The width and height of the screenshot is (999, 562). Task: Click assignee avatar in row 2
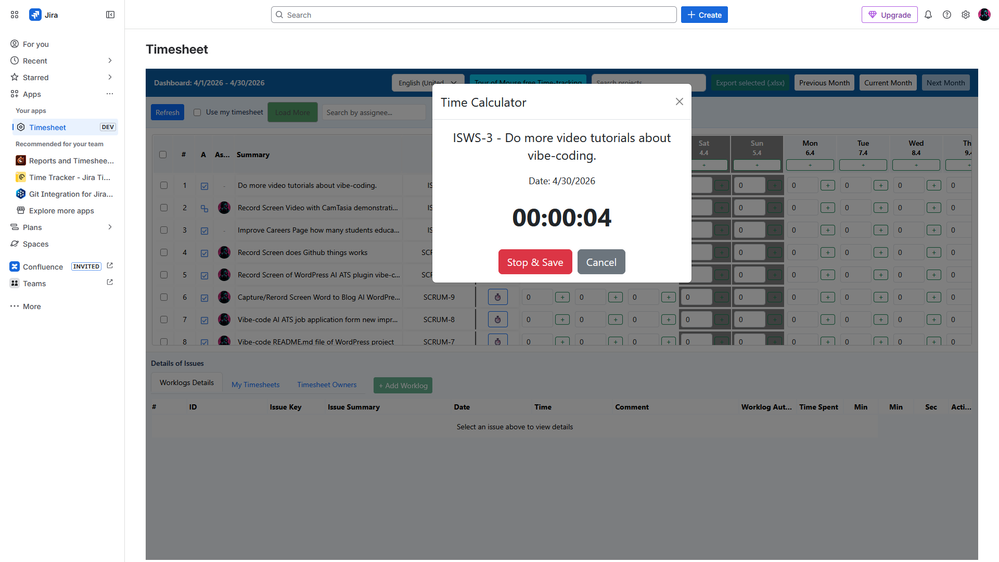pos(224,208)
